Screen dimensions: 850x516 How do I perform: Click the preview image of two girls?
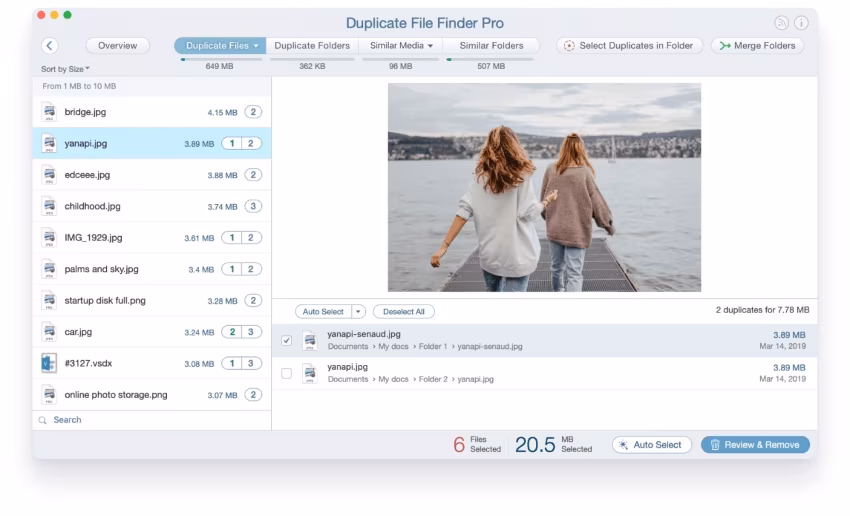(544, 188)
